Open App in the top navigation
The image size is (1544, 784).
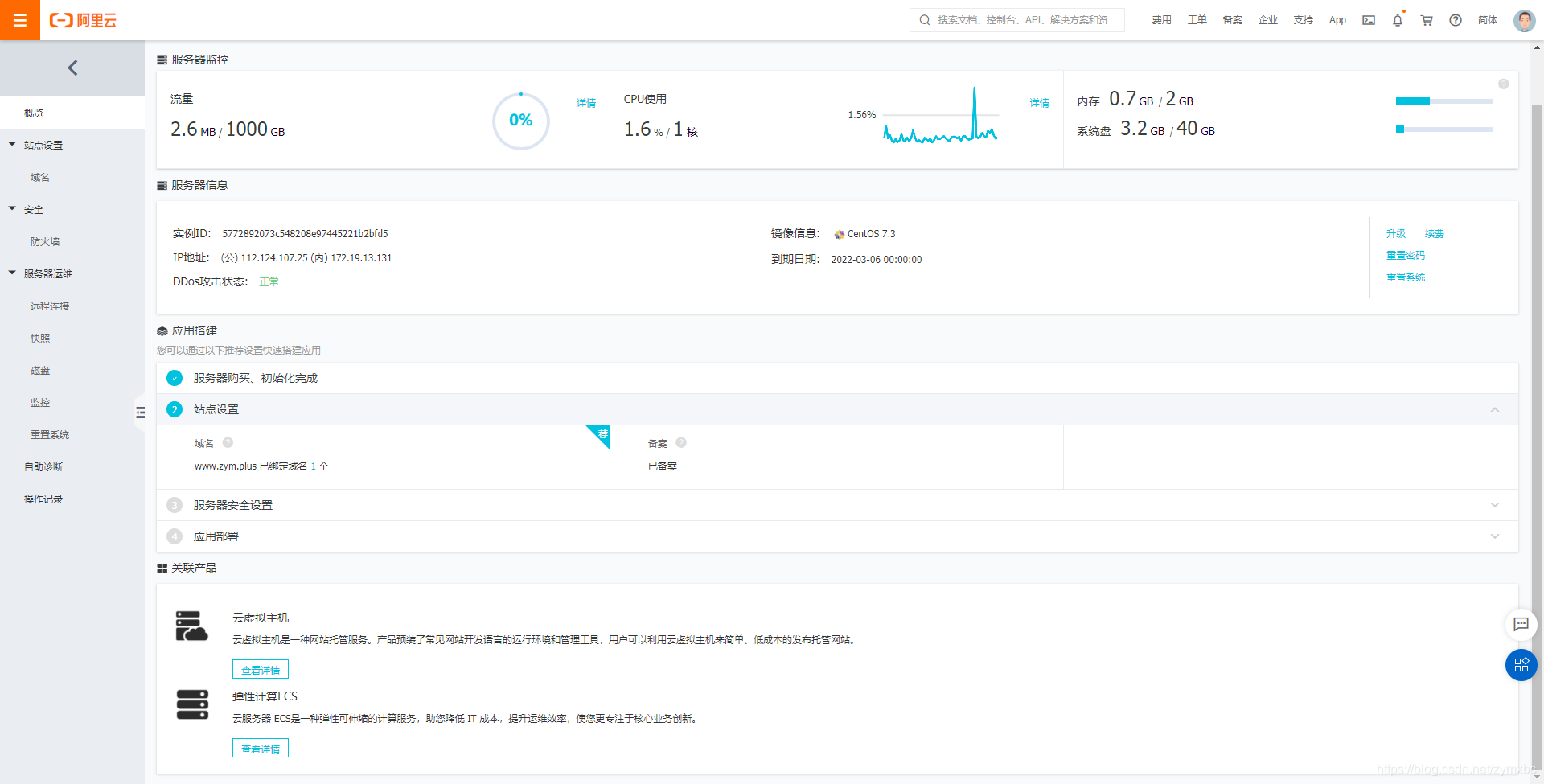point(1337,20)
